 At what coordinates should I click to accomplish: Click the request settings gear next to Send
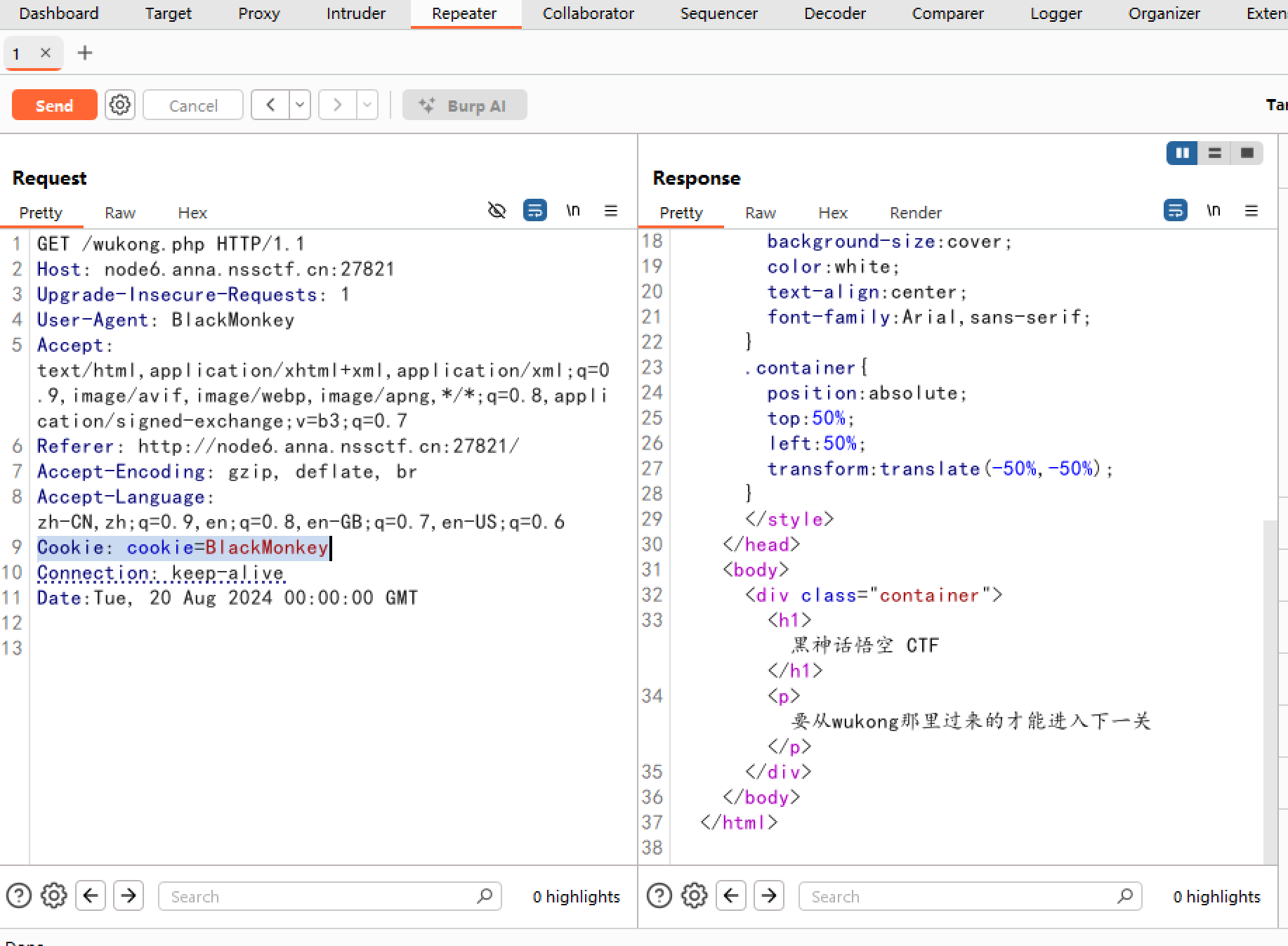120,105
